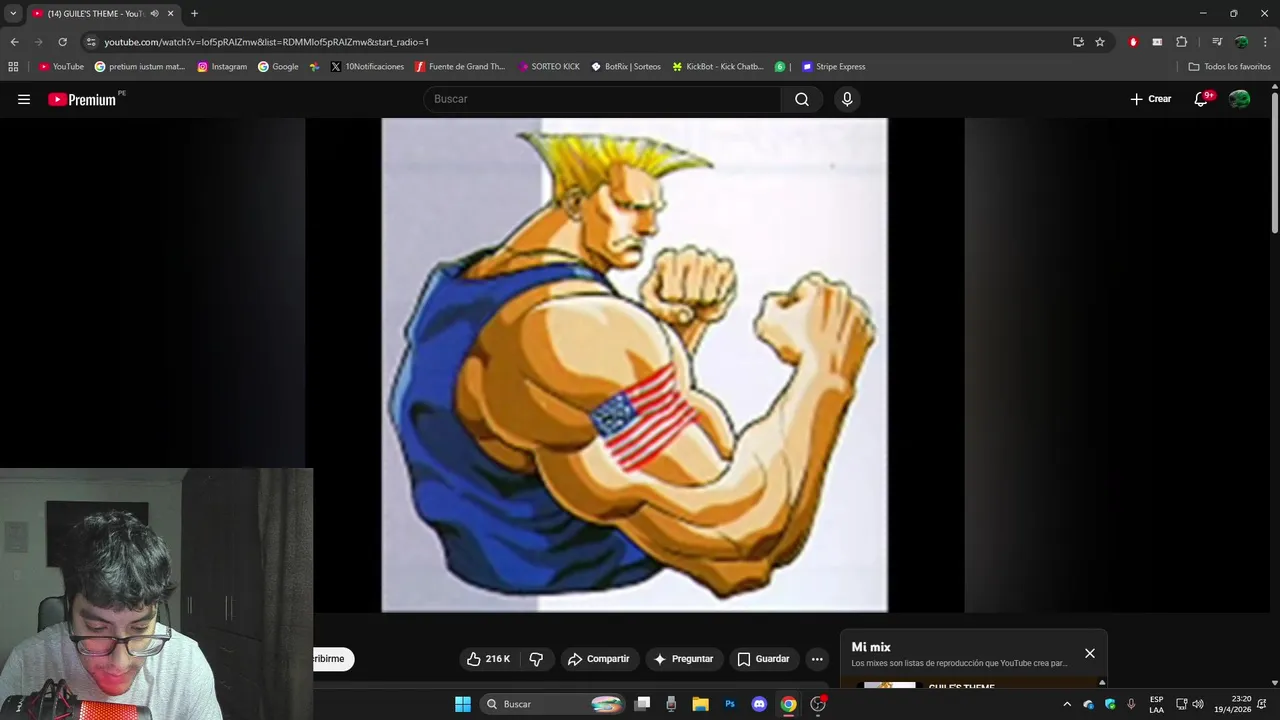The height and width of the screenshot is (720, 1280).
Task: Open the media control toolbar icon
Action: point(1217,42)
